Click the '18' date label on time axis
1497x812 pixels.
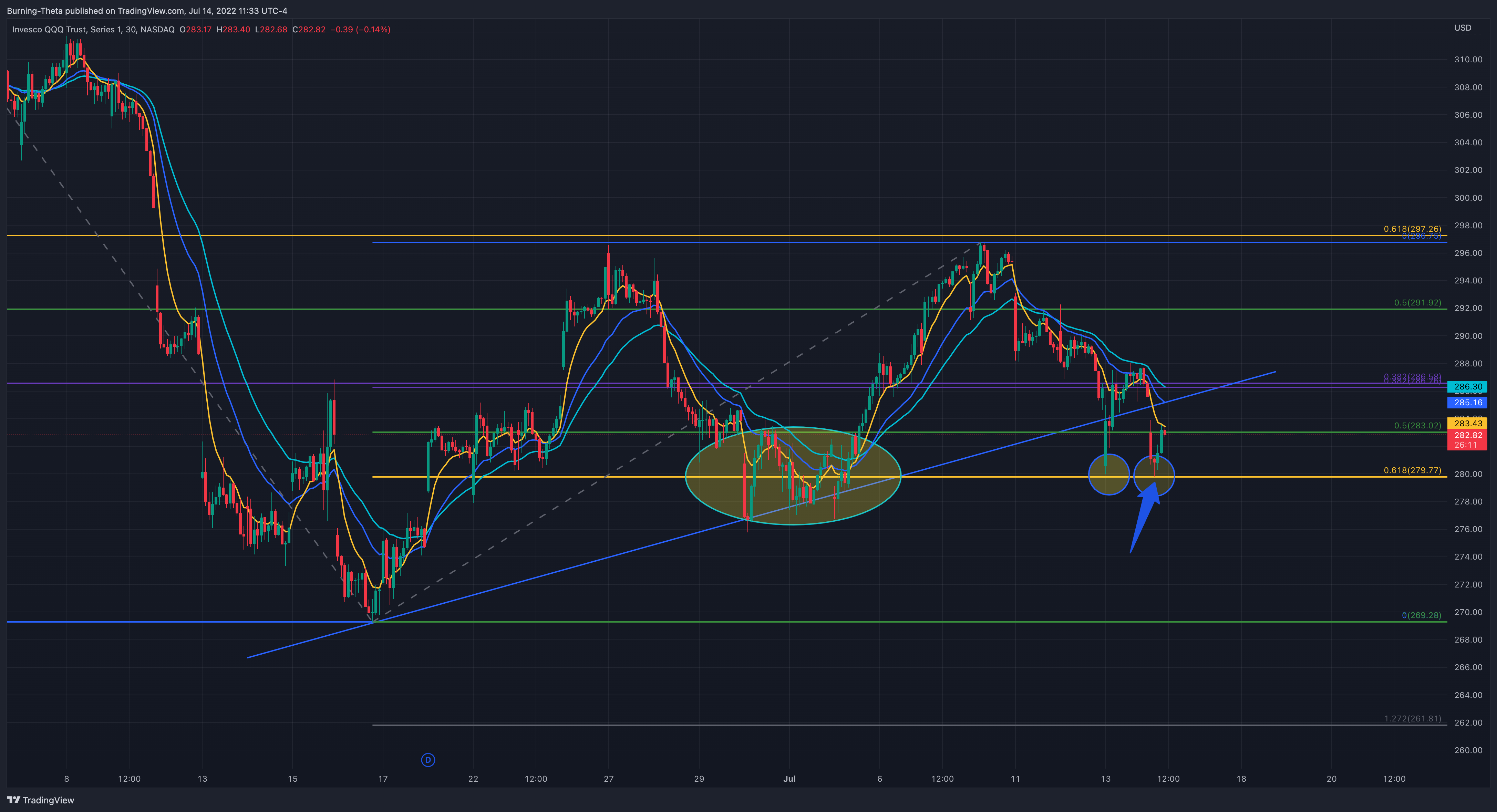(1241, 778)
